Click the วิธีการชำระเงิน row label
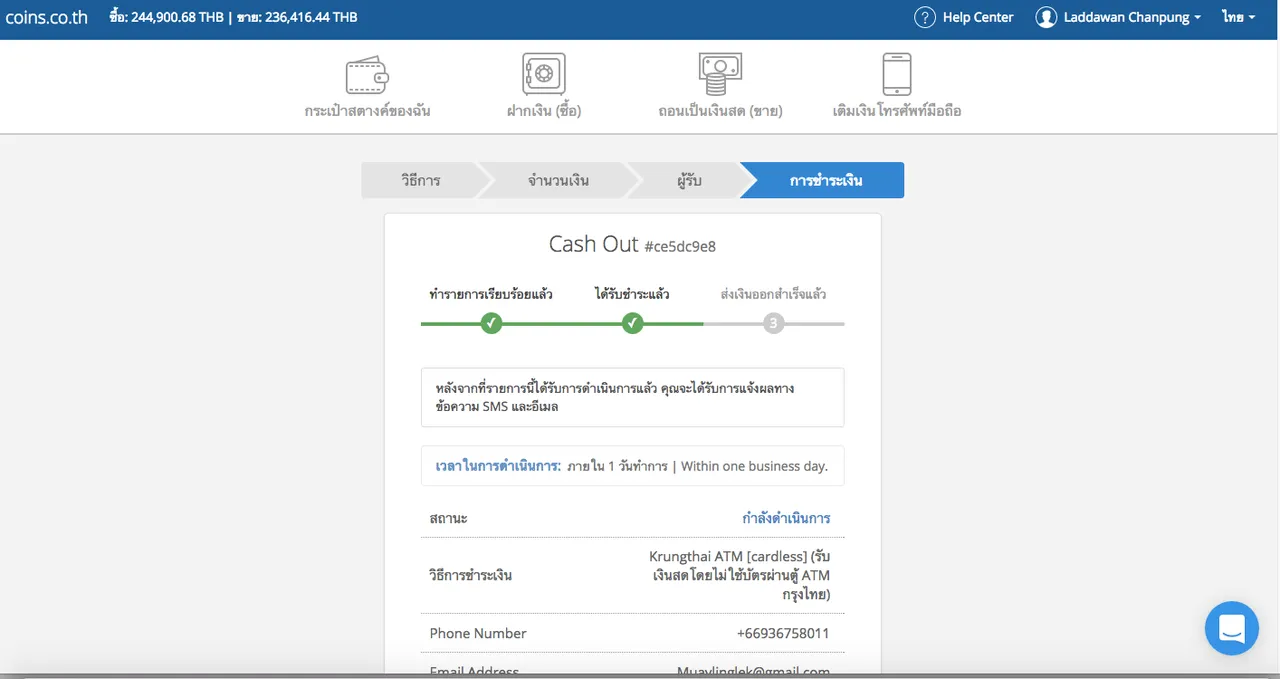 point(470,575)
